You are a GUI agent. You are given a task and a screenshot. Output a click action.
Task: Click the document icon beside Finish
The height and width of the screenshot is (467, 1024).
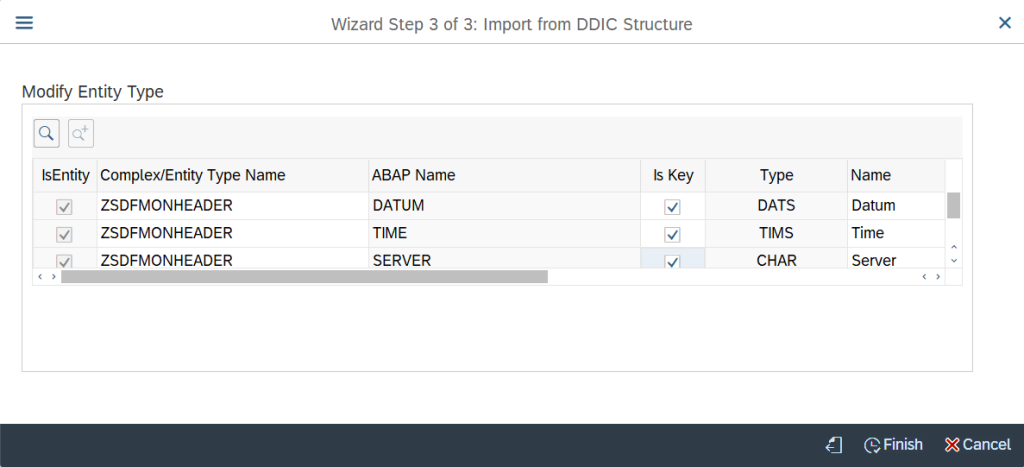pyautogui.click(x=834, y=445)
